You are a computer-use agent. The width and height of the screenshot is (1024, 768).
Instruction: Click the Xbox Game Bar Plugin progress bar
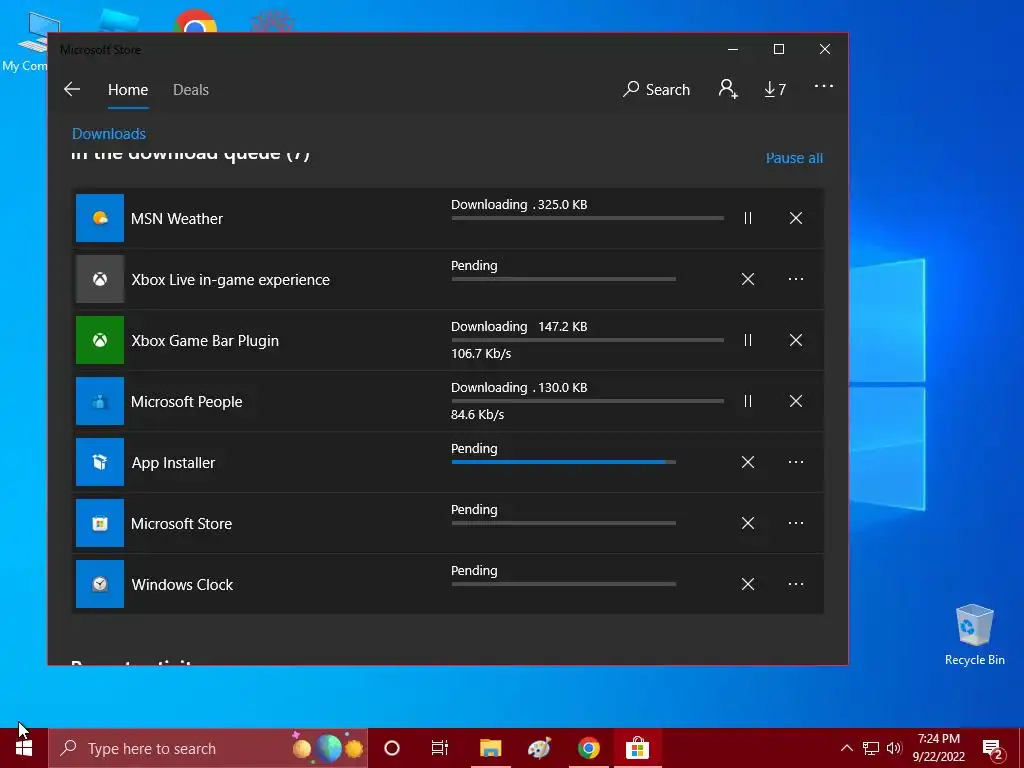pos(588,340)
